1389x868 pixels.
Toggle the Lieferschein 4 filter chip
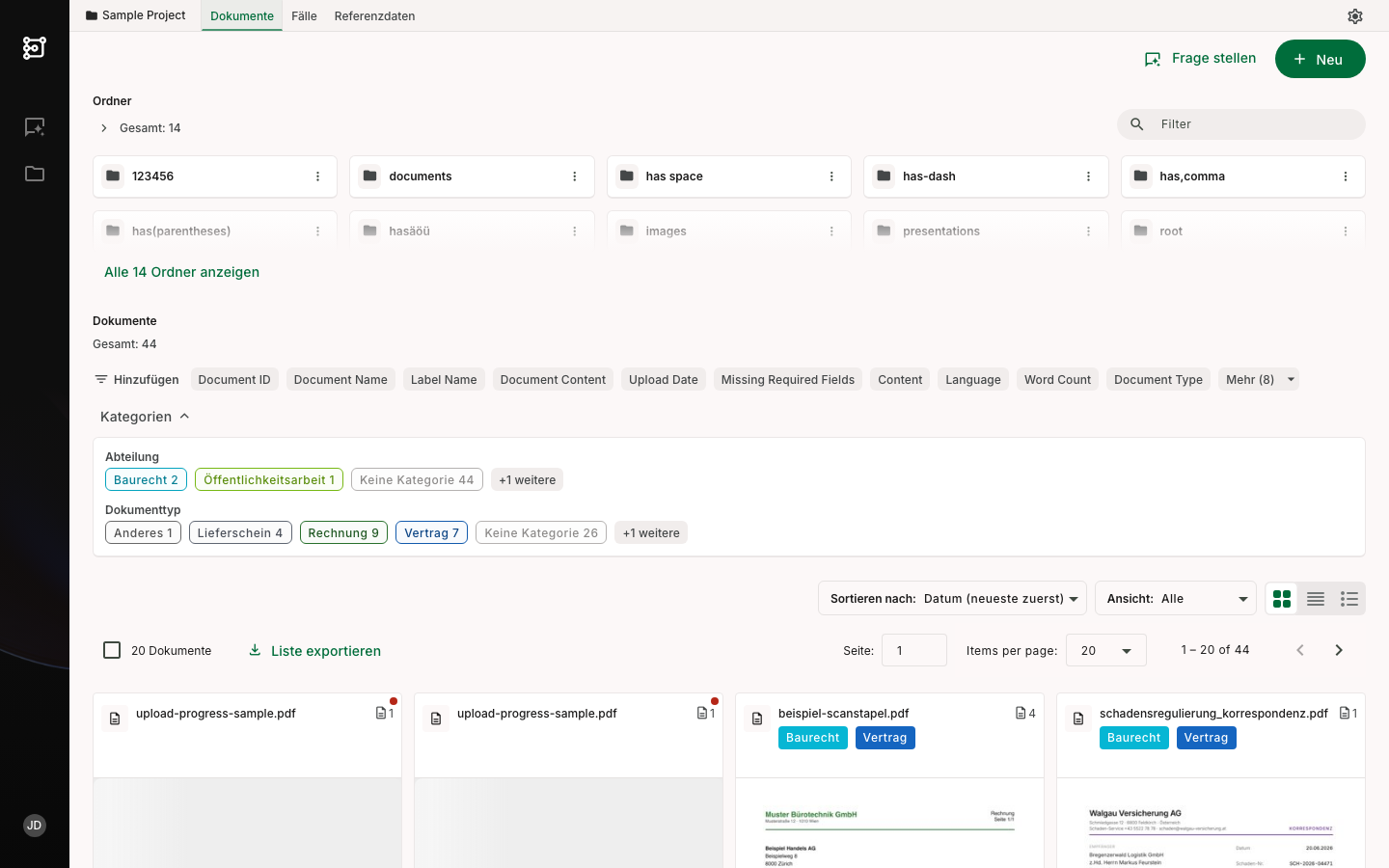click(240, 533)
